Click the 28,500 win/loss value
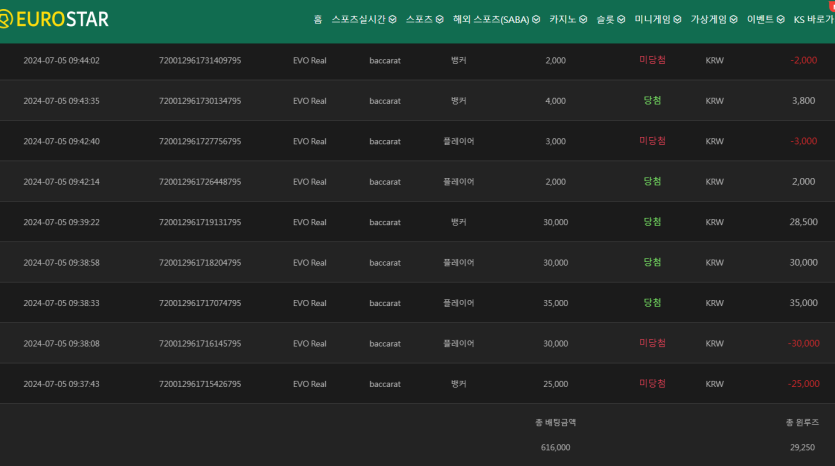Screen dimensions: 835x466 804,223
